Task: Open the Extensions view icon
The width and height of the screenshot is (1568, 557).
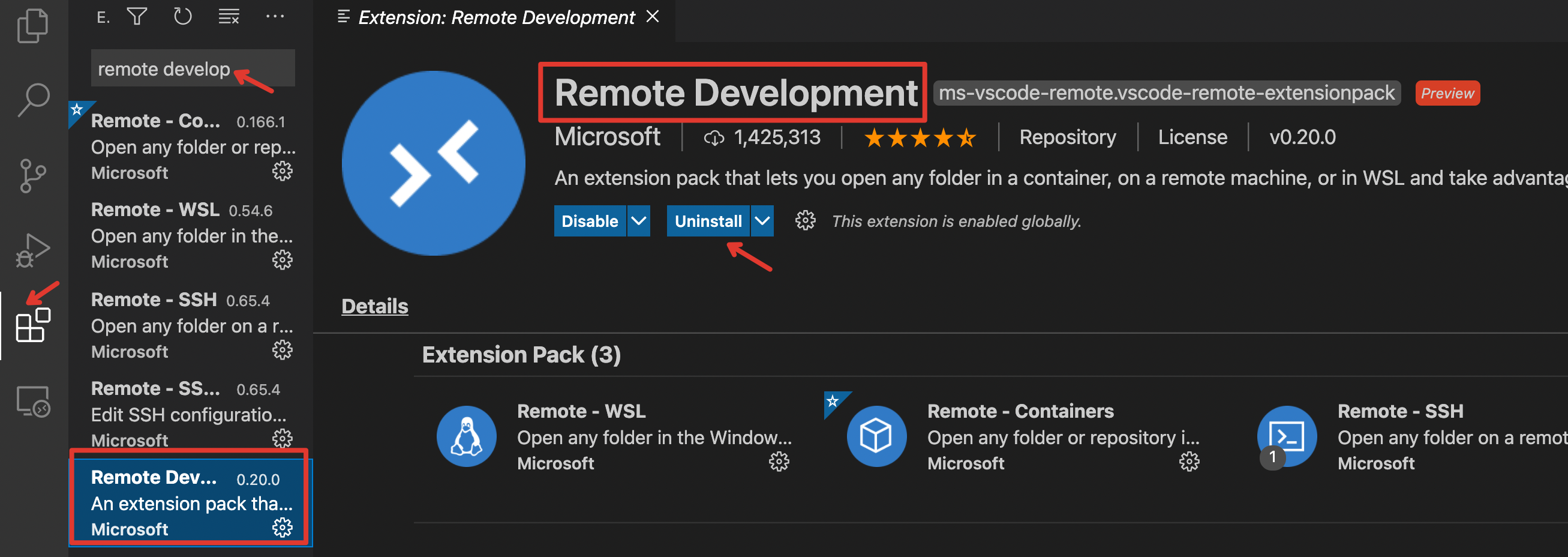Action: 33,325
